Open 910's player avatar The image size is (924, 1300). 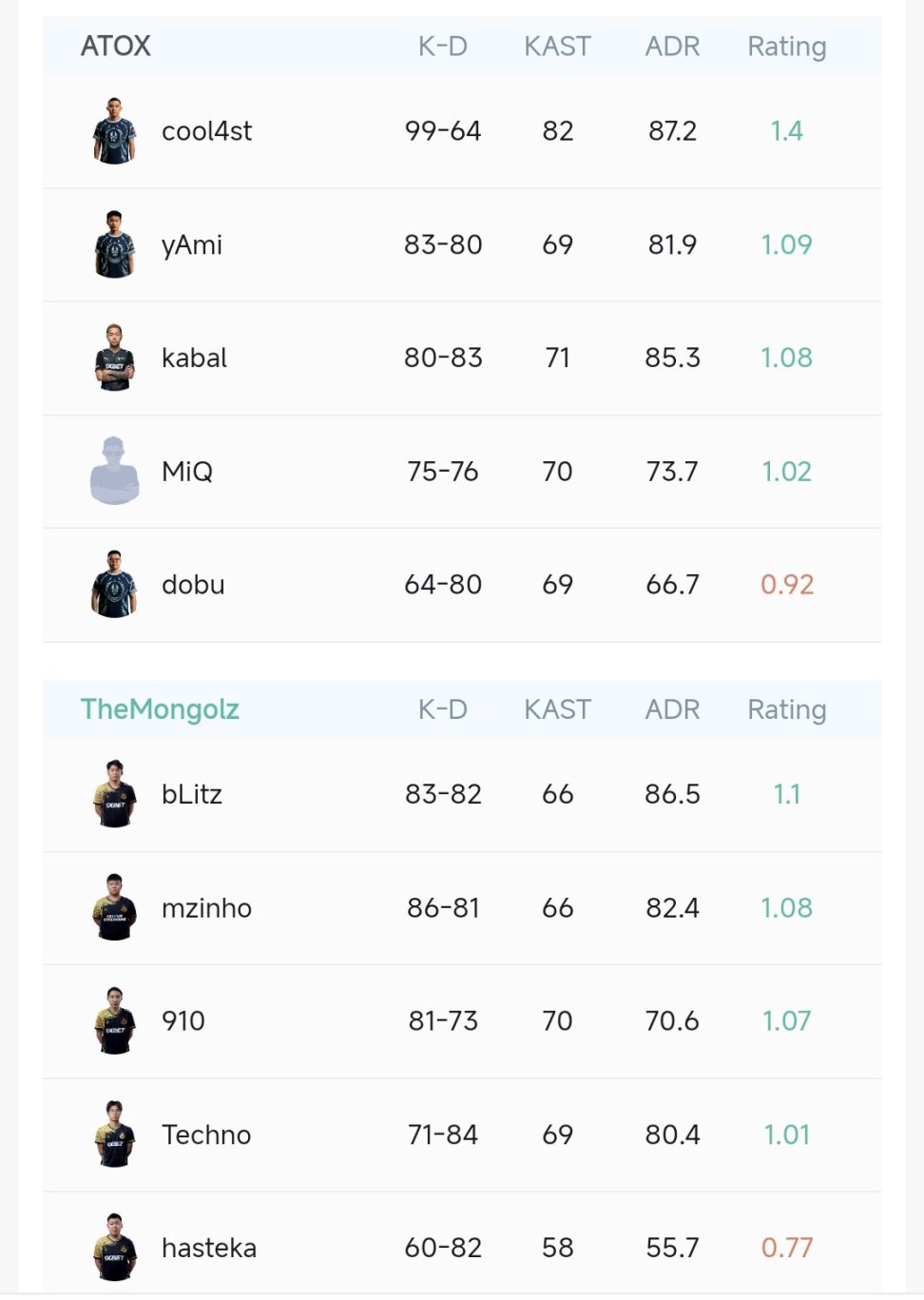tap(114, 1020)
